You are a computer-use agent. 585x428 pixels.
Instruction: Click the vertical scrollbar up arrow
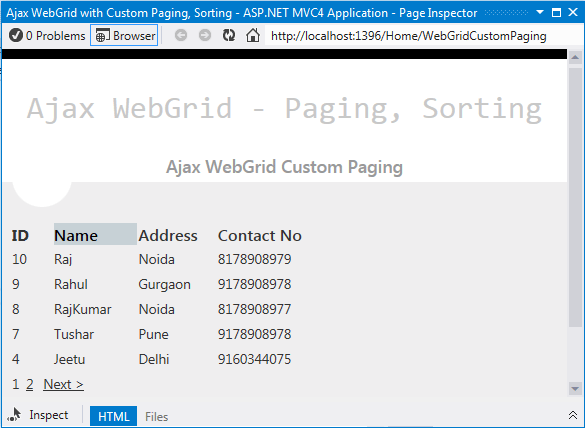click(x=575, y=57)
